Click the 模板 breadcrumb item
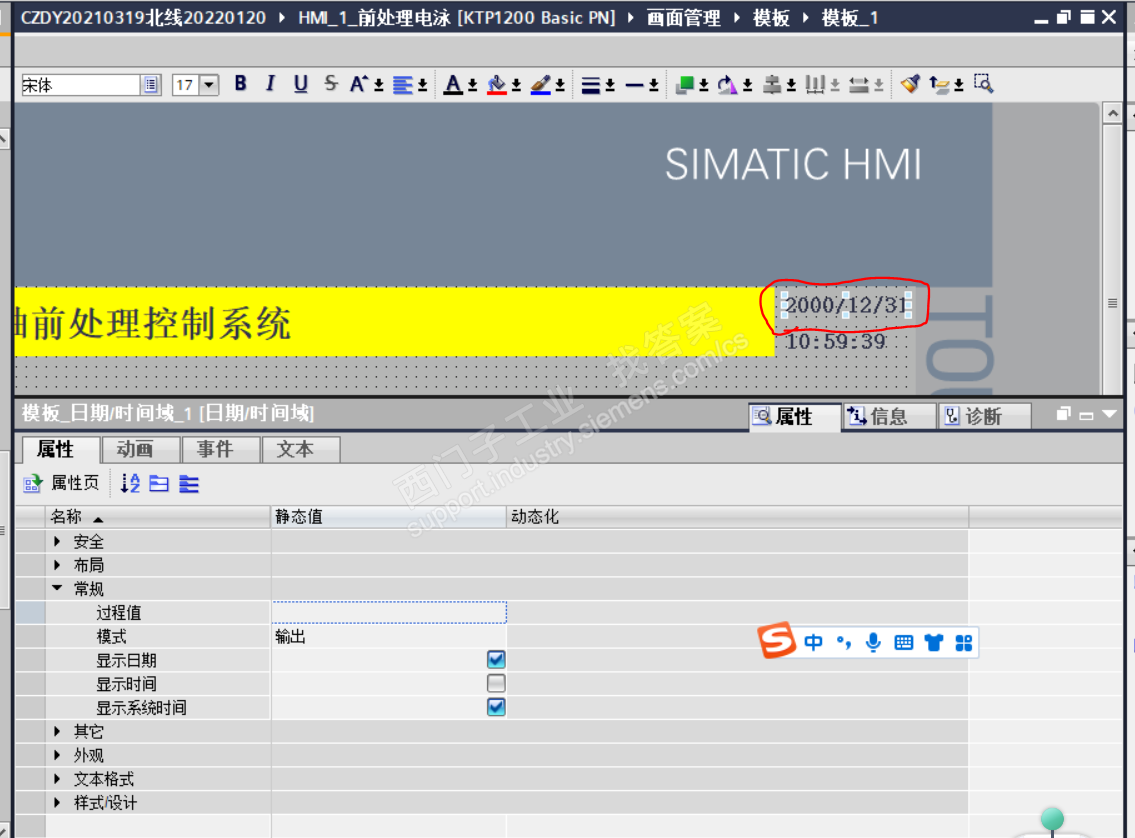 (x=771, y=18)
